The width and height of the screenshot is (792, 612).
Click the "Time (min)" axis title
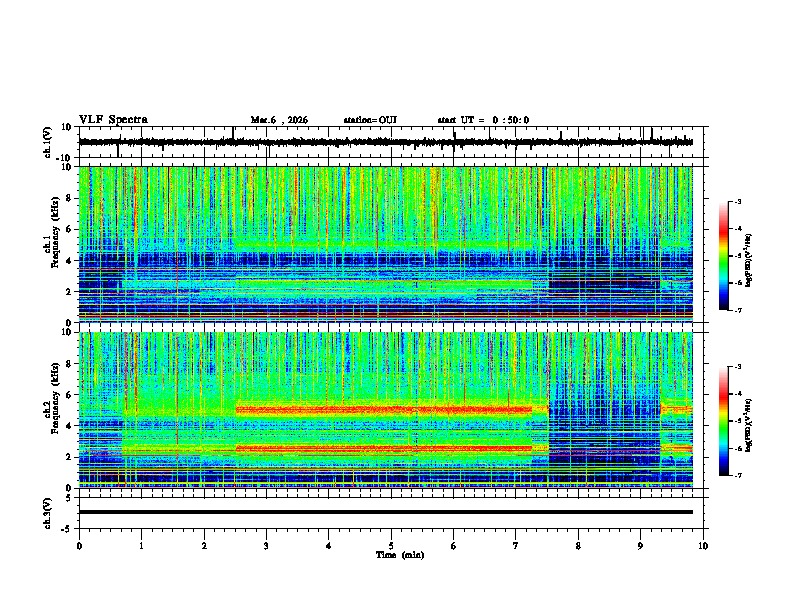(400, 555)
